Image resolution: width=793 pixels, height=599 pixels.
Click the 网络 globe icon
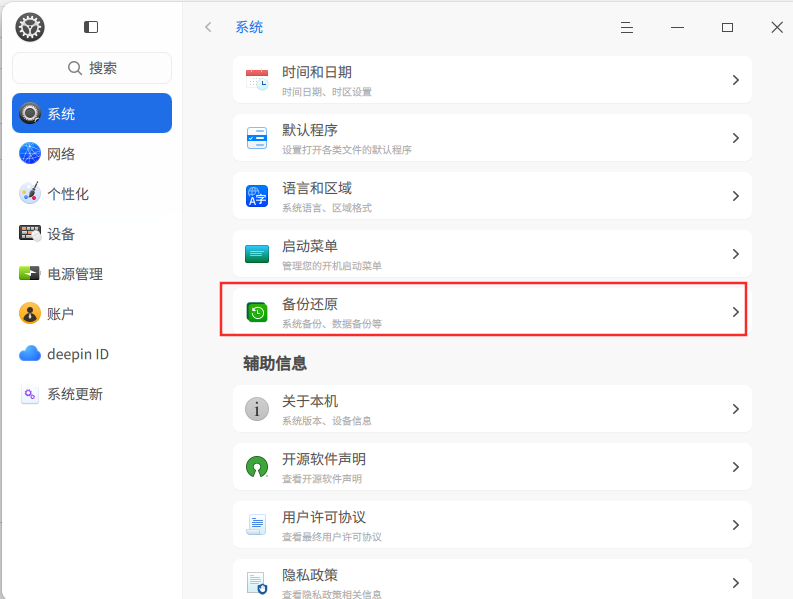pyautogui.click(x=30, y=153)
